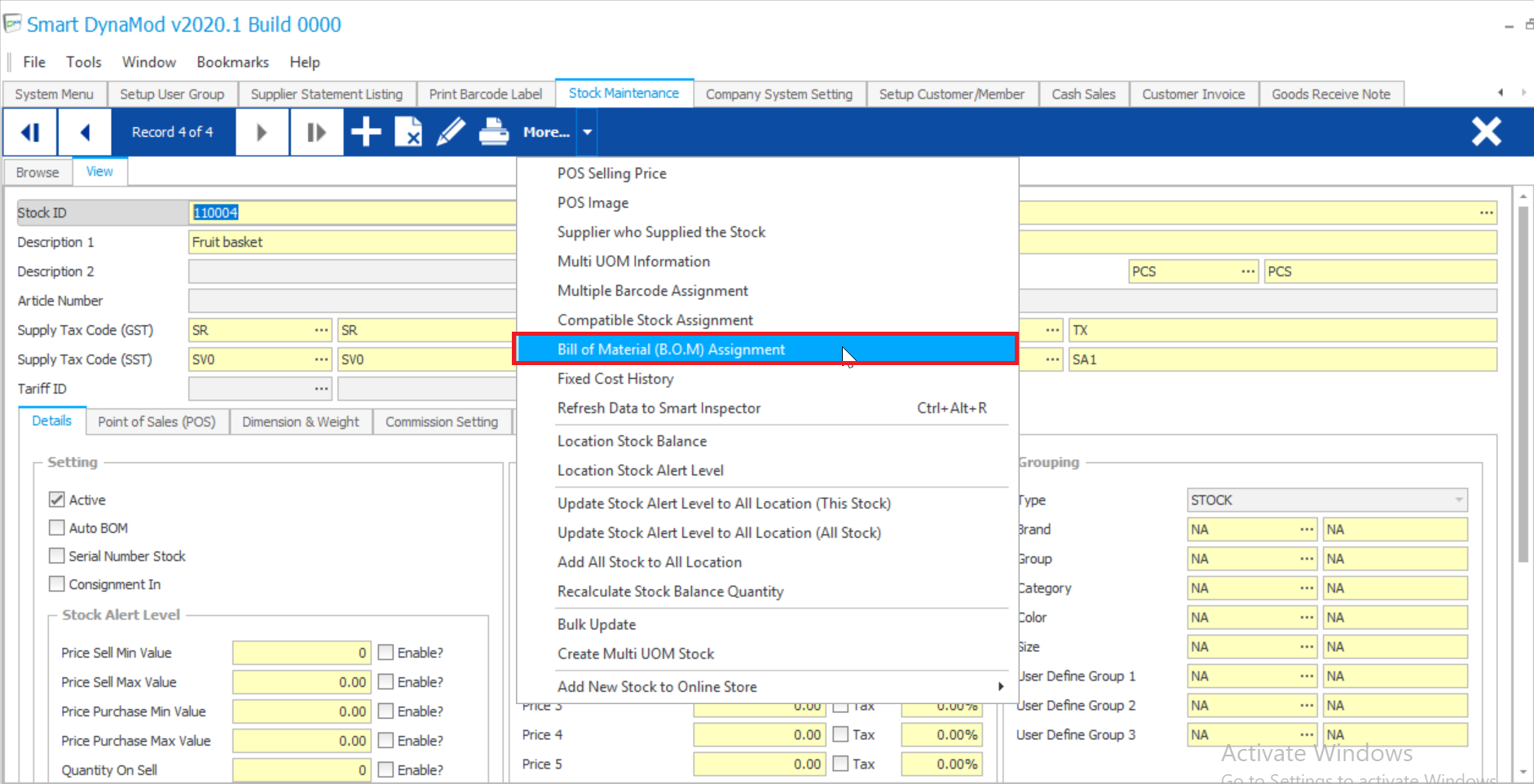Open User Define Group 2 lookup
Viewport: 1534px width, 784px height.
(1307, 706)
